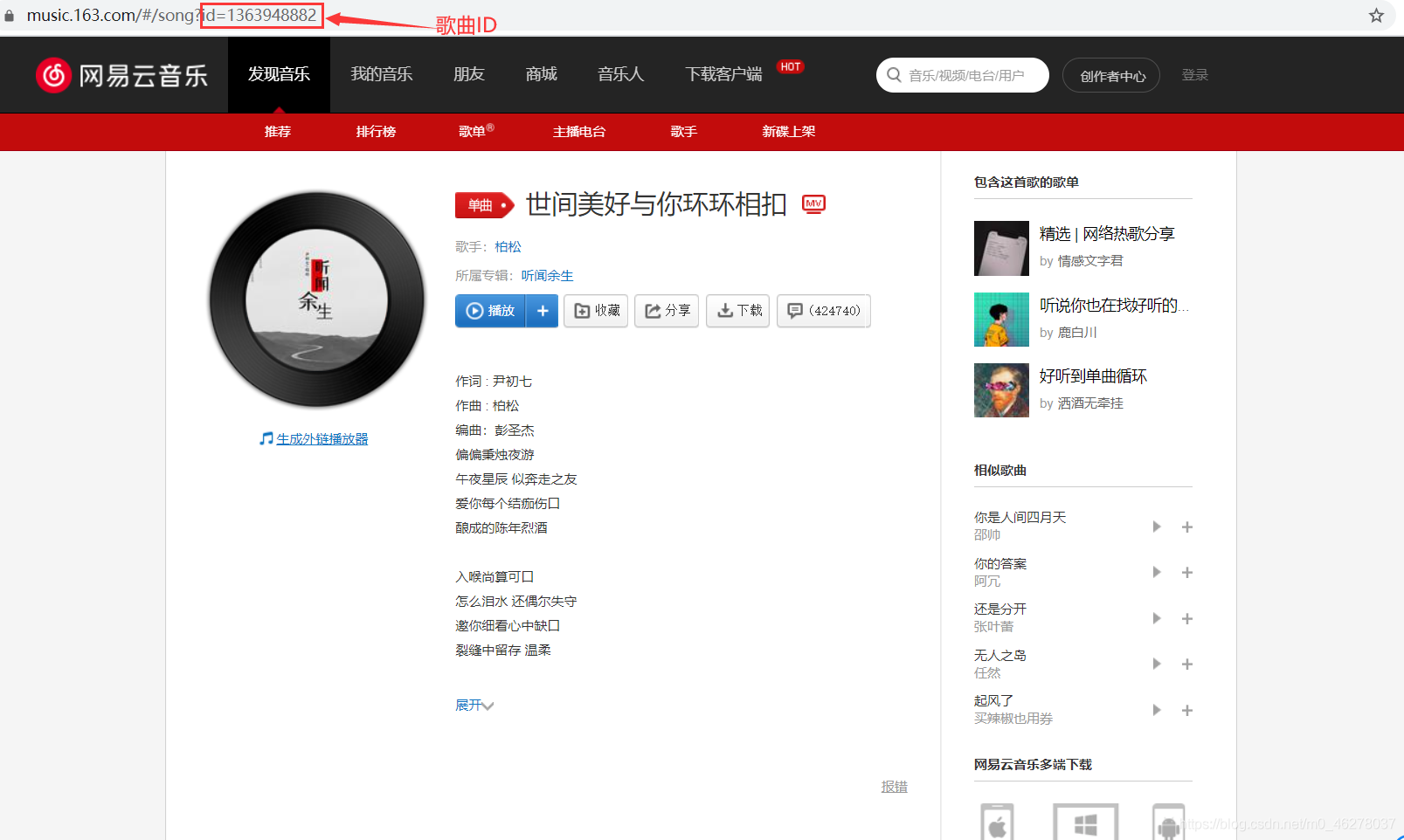Image resolution: width=1404 pixels, height=840 pixels.
Task: Click the 报错 link
Action: coord(894,787)
